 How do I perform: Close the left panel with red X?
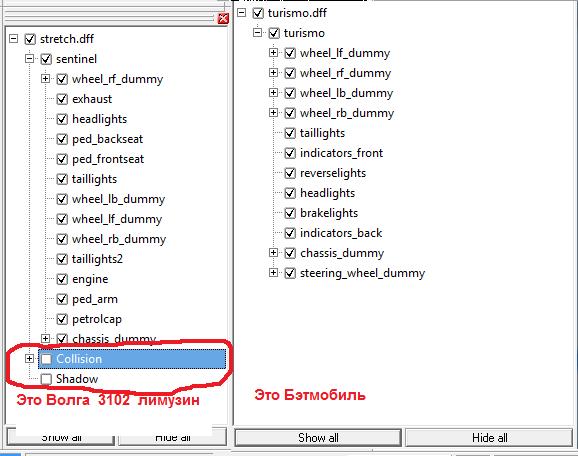(223, 18)
